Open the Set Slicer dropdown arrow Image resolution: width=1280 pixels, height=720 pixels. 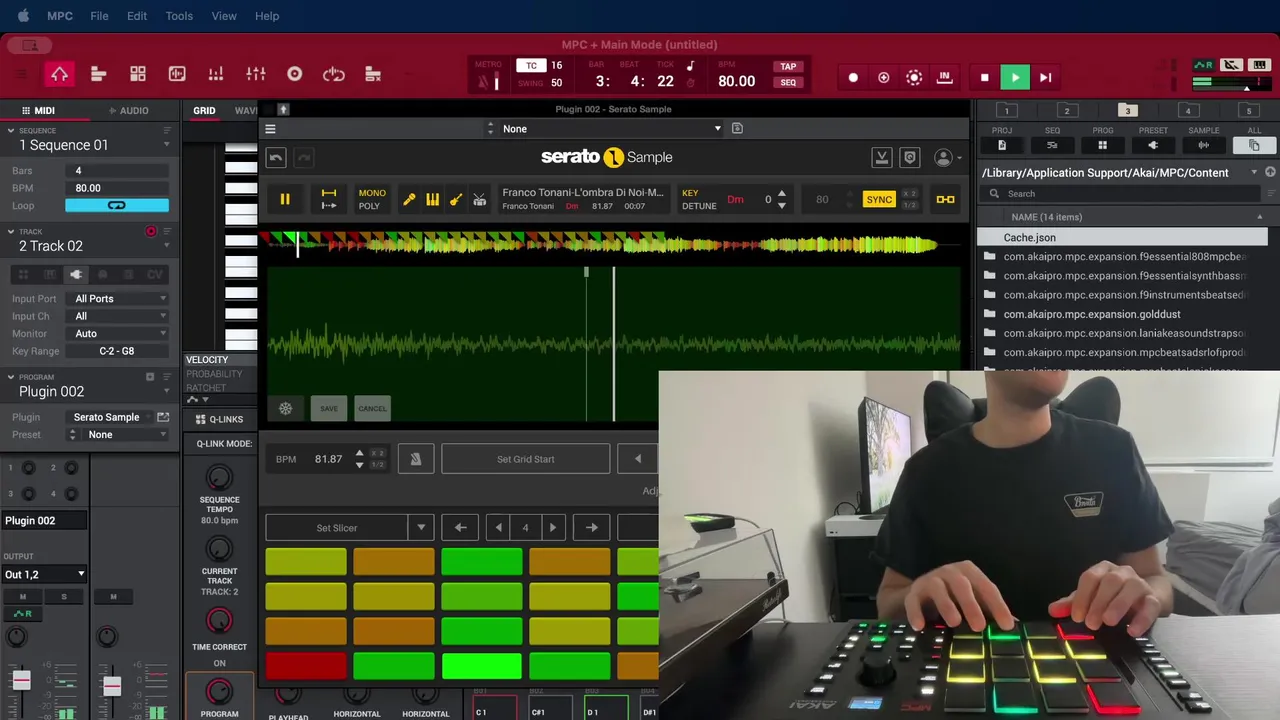coord(421,528)
